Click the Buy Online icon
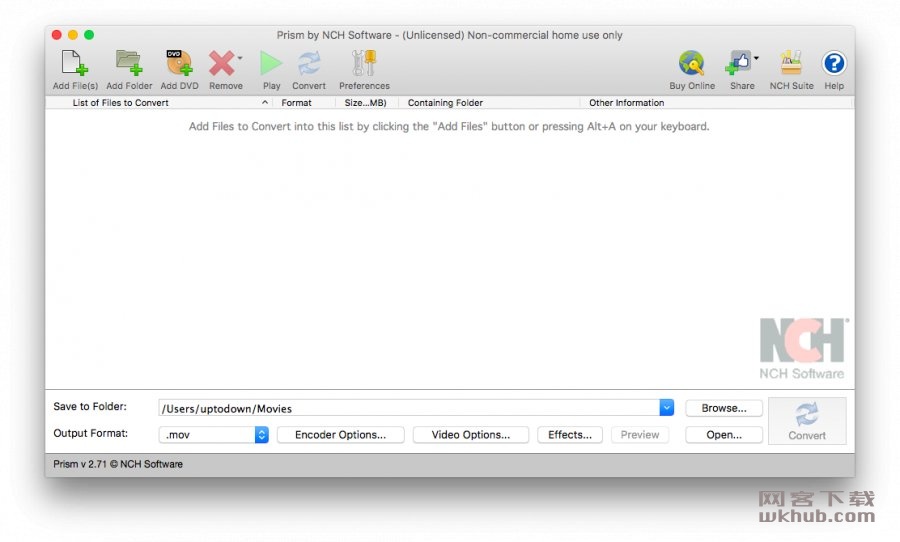 click(x=692, y=63)
